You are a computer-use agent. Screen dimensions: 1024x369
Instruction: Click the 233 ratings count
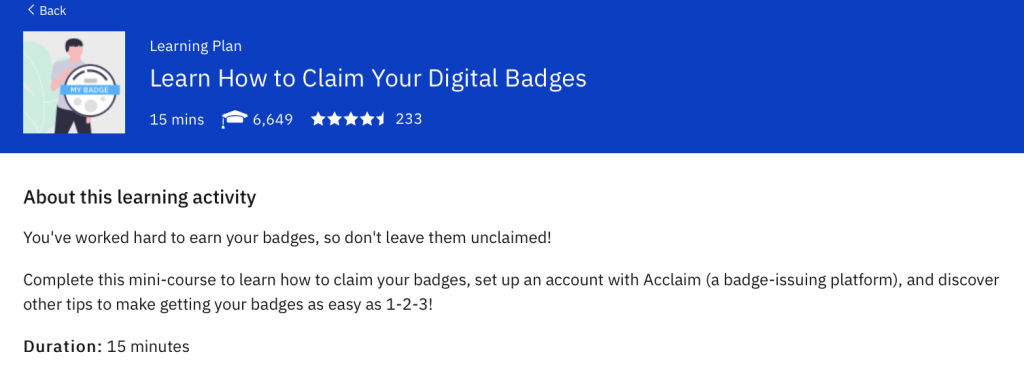[x=409, y=119]
